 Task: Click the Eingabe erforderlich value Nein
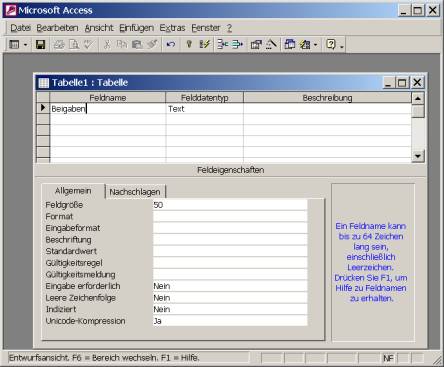[230, 286]
